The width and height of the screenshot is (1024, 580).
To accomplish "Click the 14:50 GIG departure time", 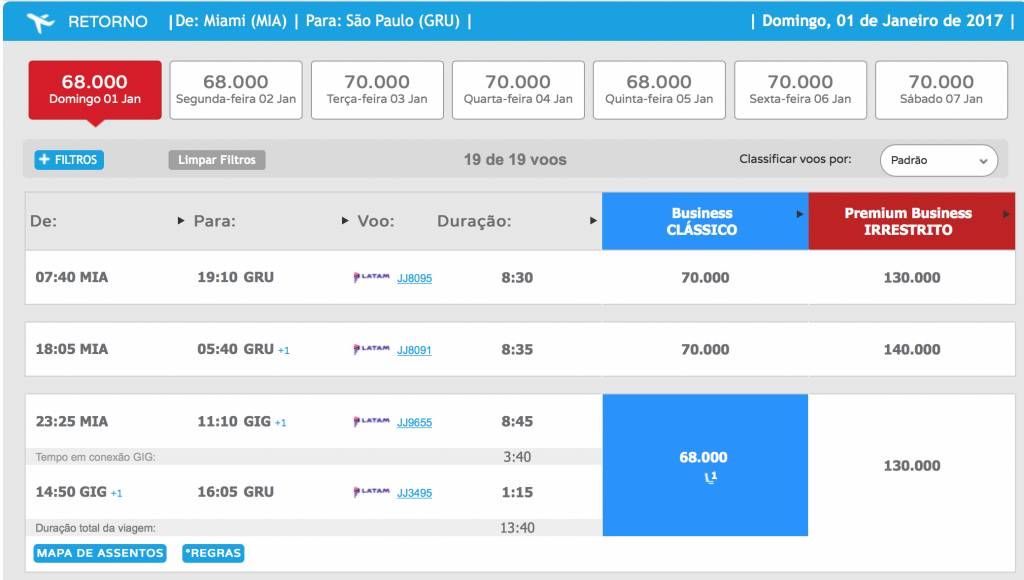I will (71, 492).
